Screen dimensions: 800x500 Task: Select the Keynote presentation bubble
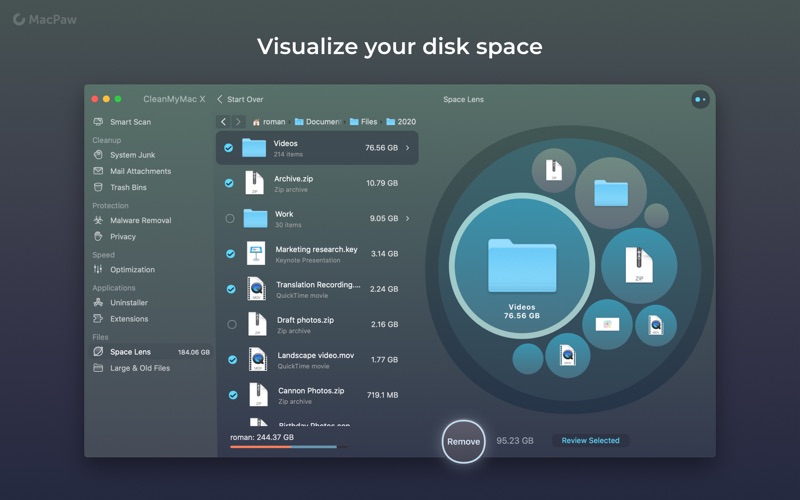607,324
